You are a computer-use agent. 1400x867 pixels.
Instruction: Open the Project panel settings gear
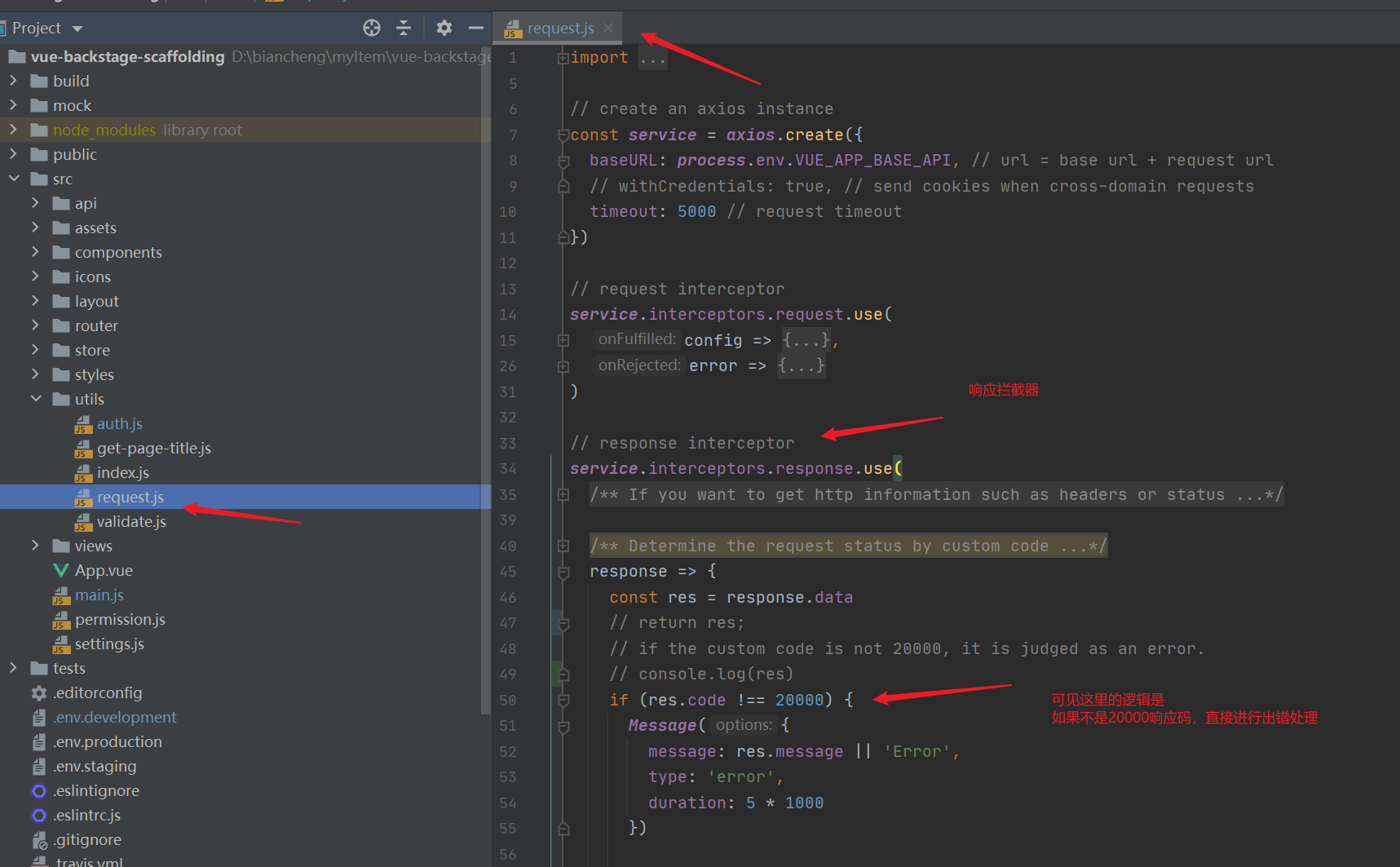444,28
